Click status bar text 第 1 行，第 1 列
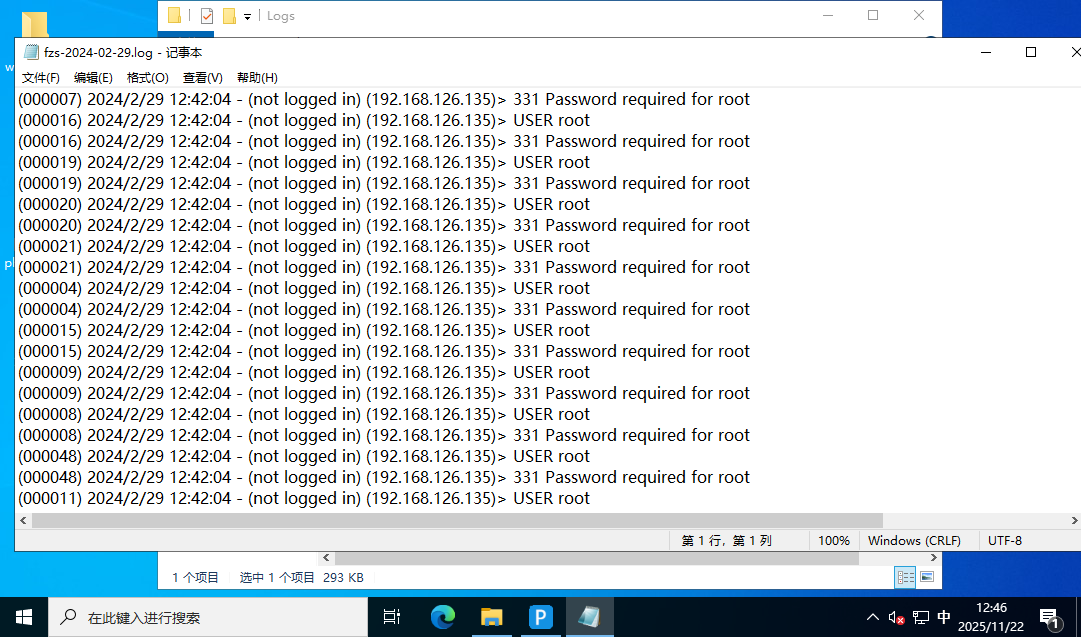The width and height of the screenshot is (1081, 637). 726,540
